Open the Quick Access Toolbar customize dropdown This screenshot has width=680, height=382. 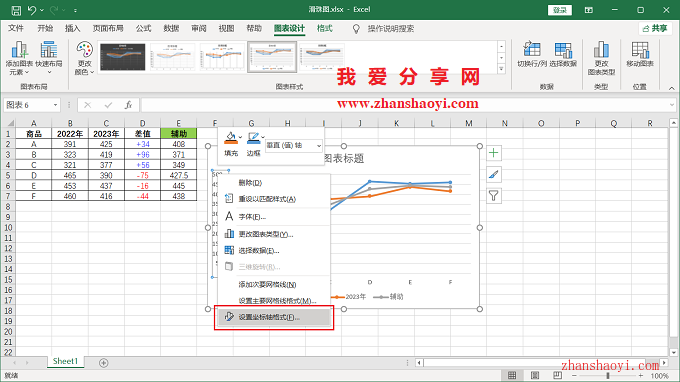[x=75, y=10]
